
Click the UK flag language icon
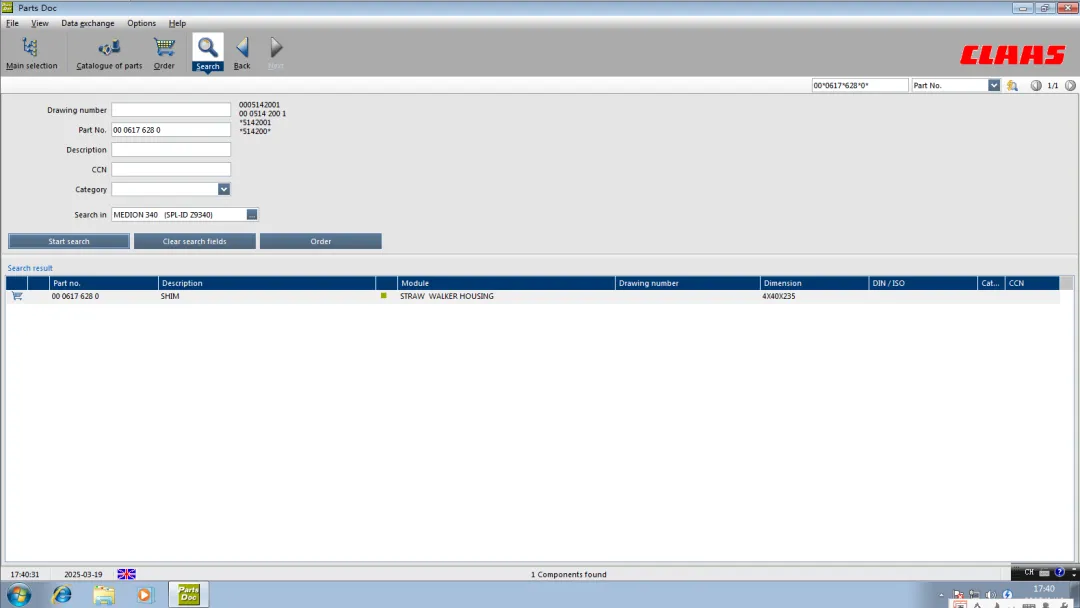(x=126, y=574)
